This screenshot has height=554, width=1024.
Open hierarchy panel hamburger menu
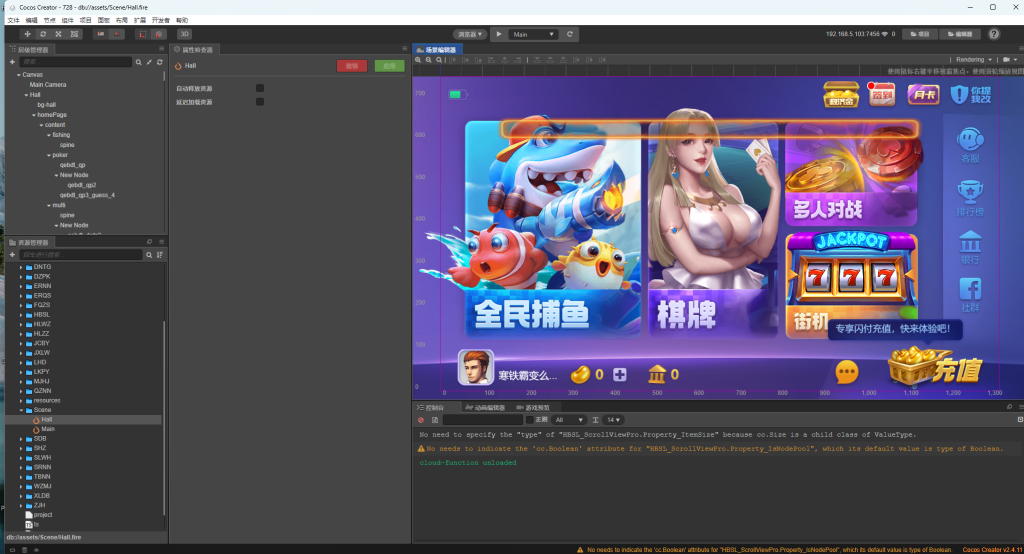pos(161,49)
